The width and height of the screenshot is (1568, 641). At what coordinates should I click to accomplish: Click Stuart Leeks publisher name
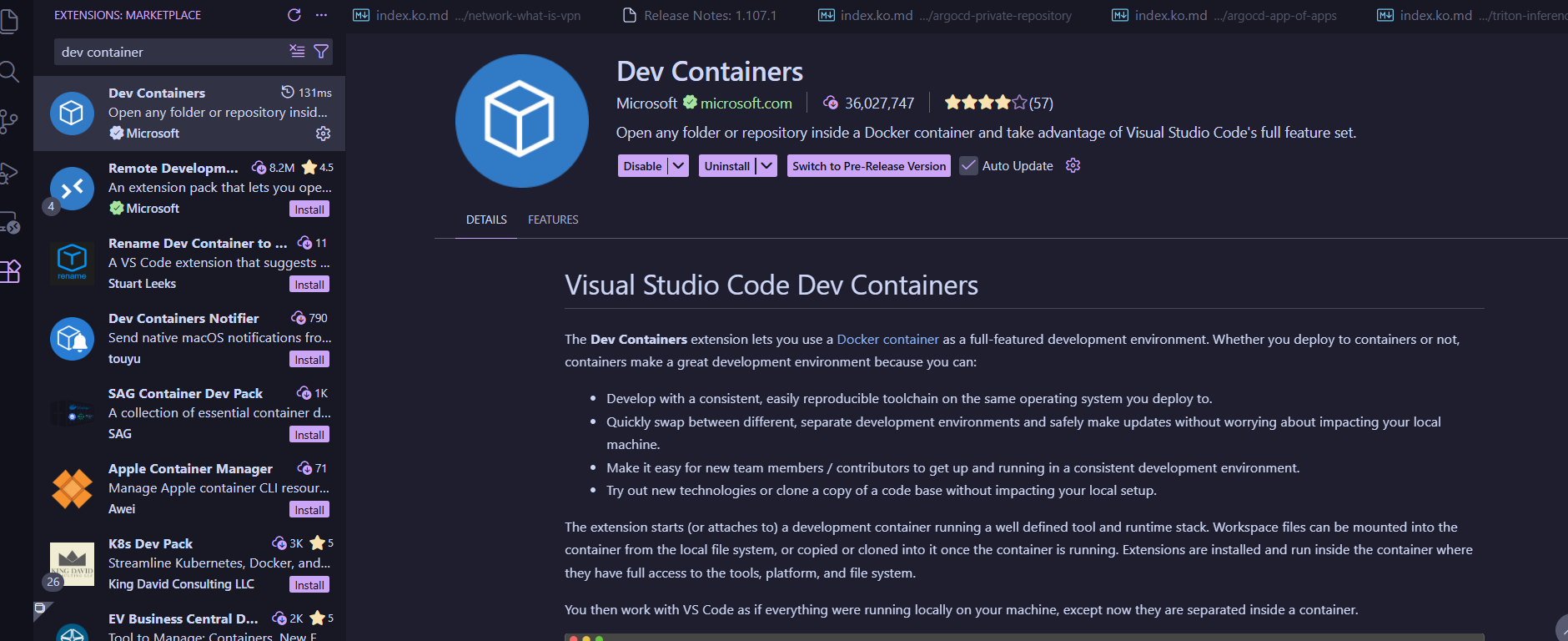tap(142, 284)
